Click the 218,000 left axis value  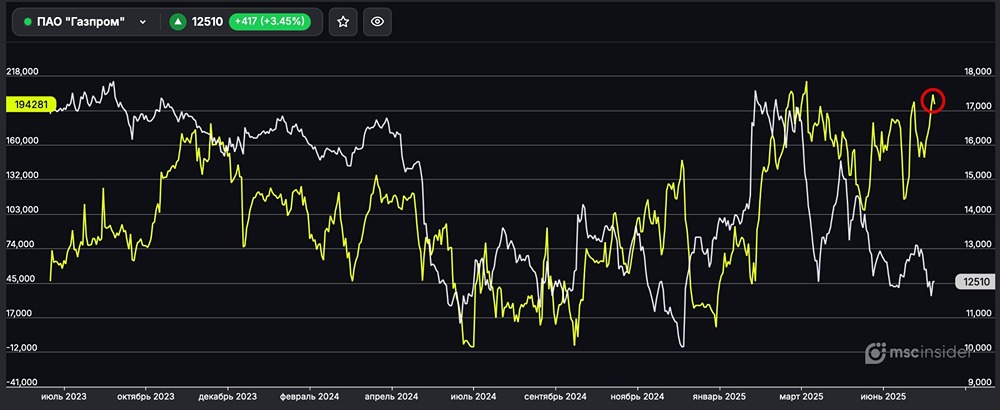[x=22, y=72]
